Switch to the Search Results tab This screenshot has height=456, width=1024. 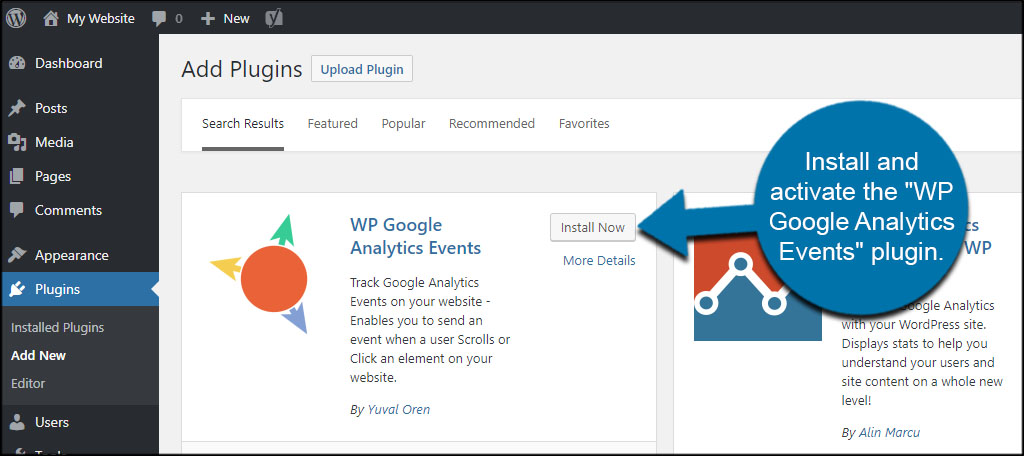243,123
